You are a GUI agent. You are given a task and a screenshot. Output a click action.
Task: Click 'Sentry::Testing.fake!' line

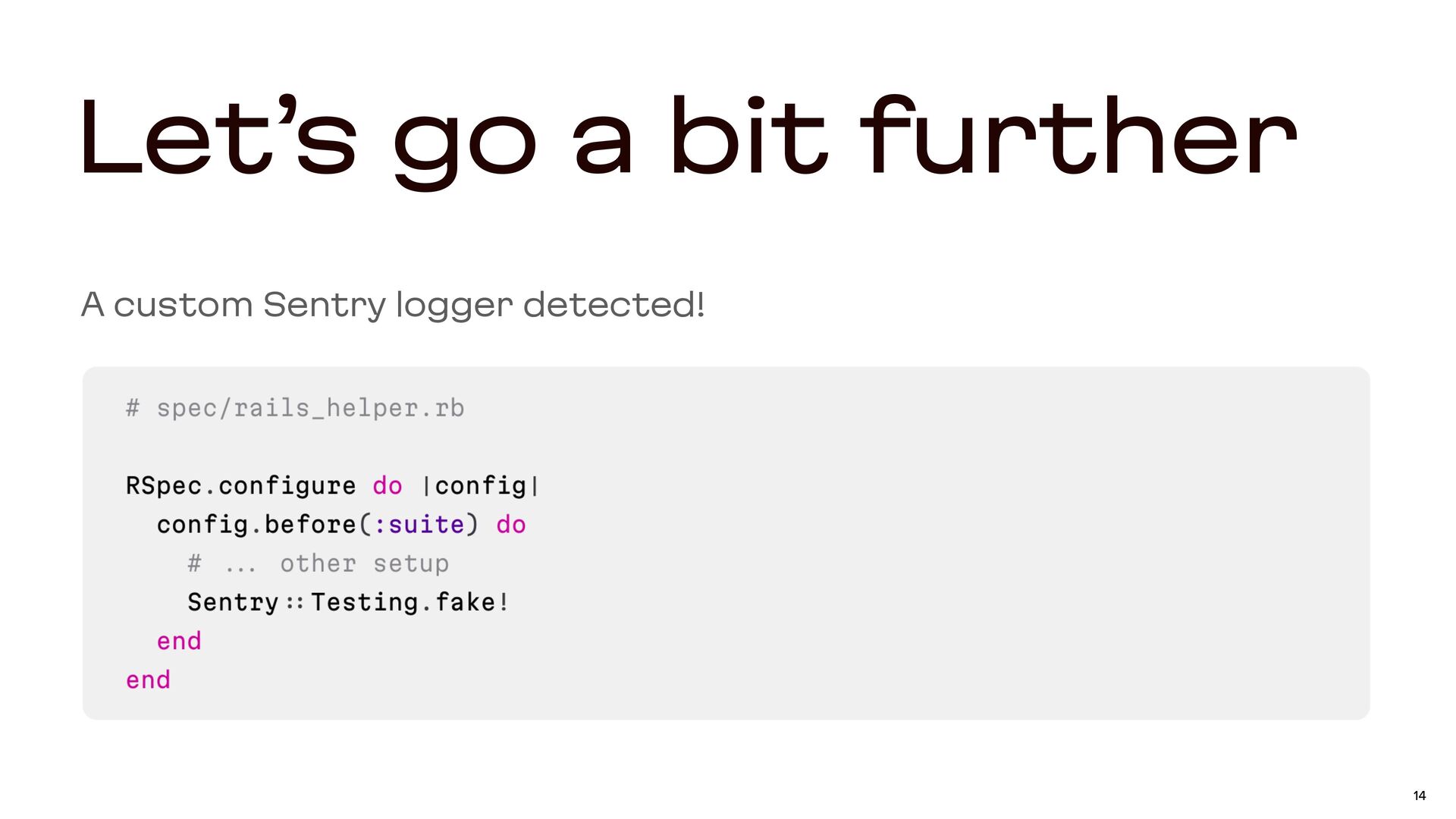coord(348,602)
